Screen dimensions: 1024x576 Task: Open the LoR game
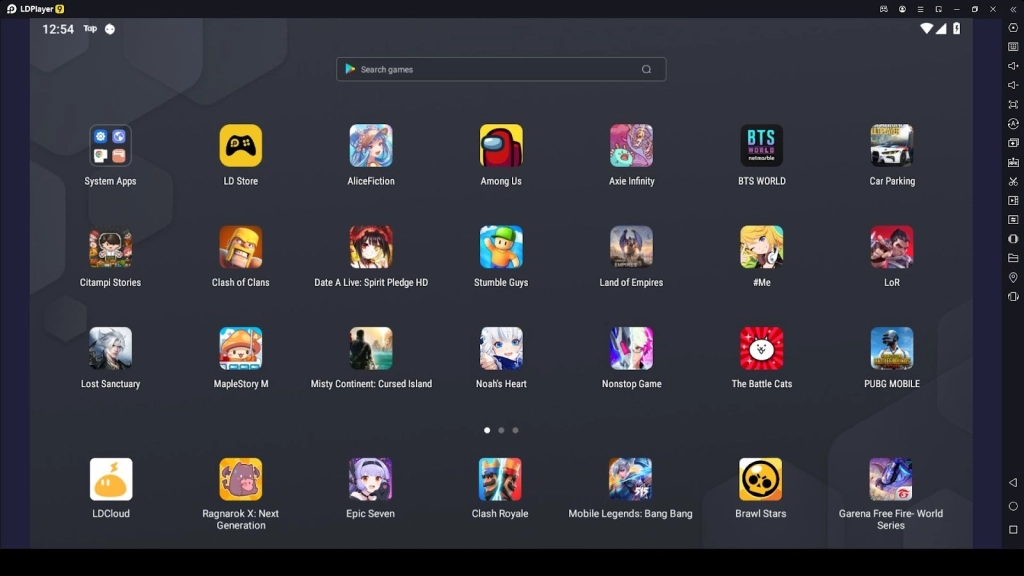tap(892, 247)
